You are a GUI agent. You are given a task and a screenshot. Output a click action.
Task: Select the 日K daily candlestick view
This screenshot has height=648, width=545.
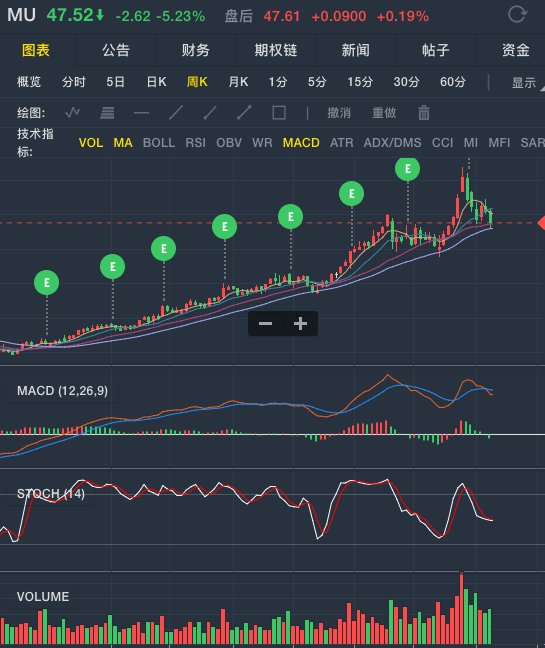tap(157, 82)
